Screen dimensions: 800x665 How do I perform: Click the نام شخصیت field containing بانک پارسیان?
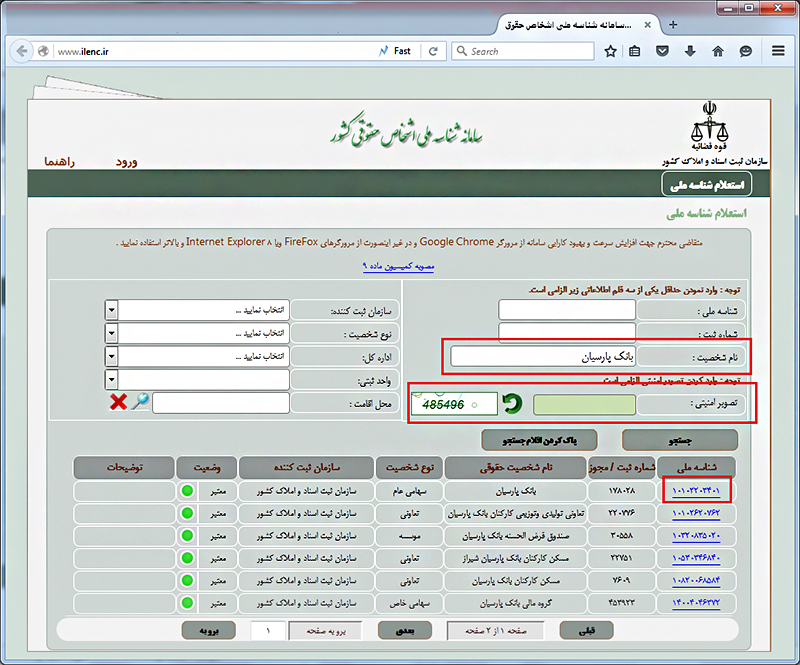coord(543,356)
